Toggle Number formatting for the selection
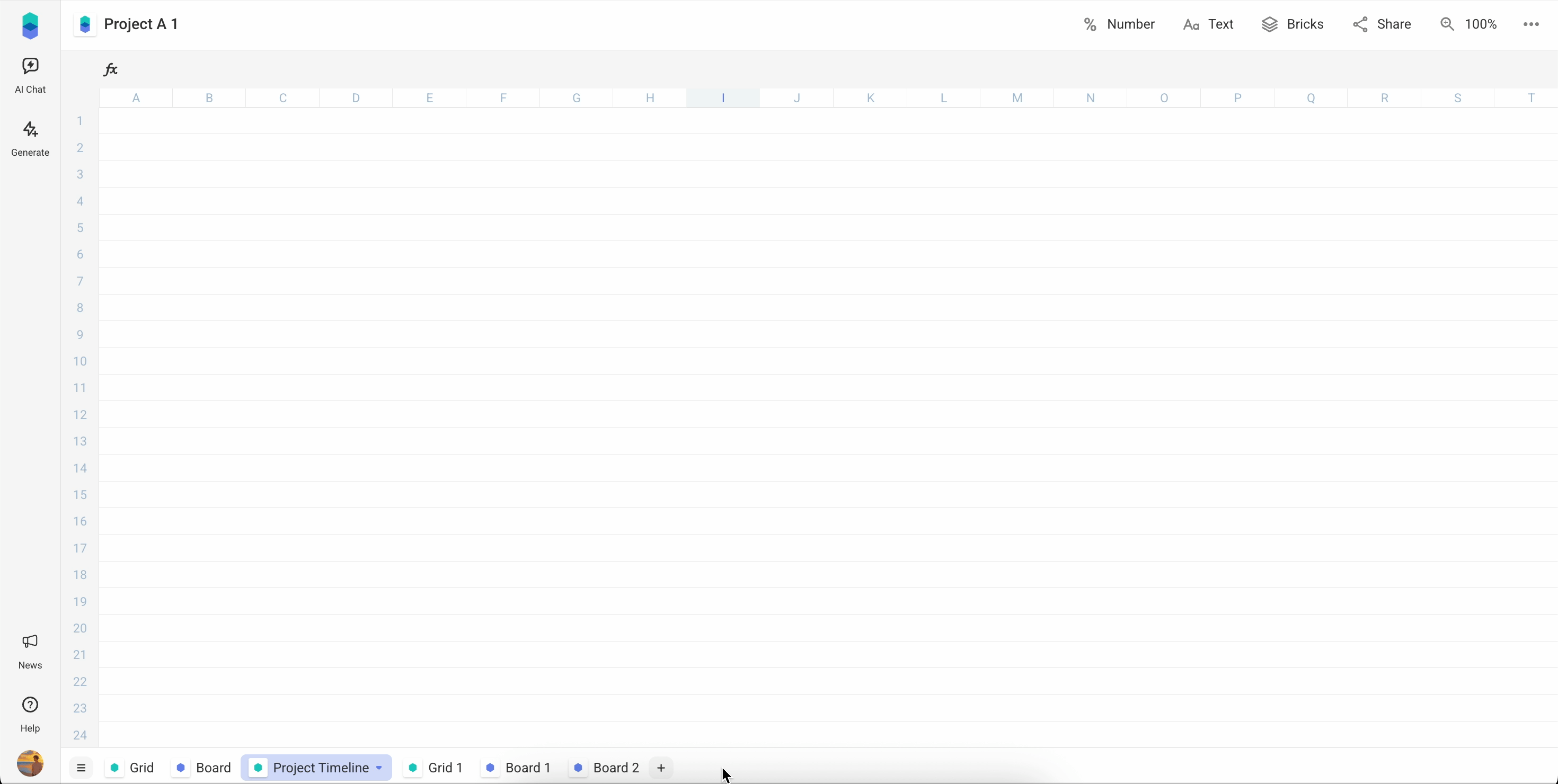Viewport: 1558px width, 784px height. coord(1118,24)
